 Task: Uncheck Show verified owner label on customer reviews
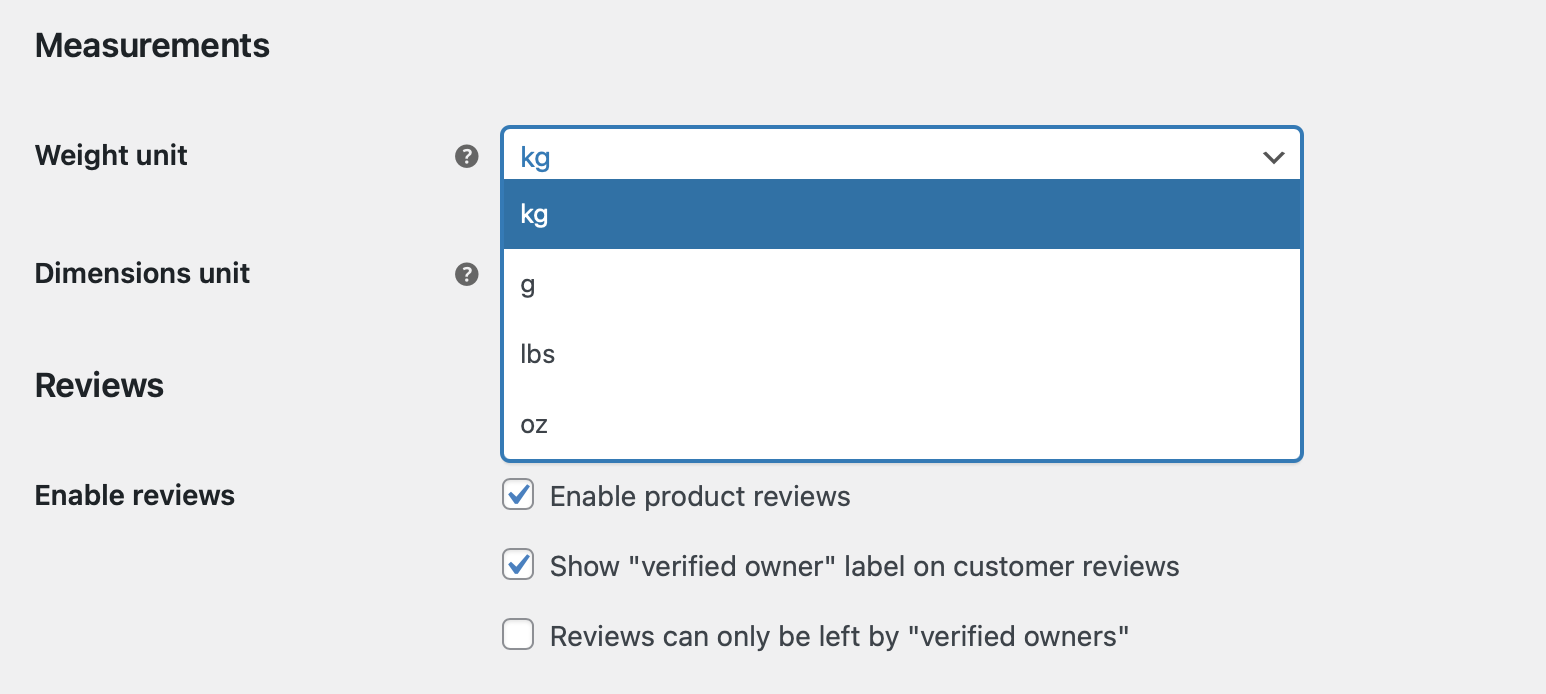[x=517, y=565]
